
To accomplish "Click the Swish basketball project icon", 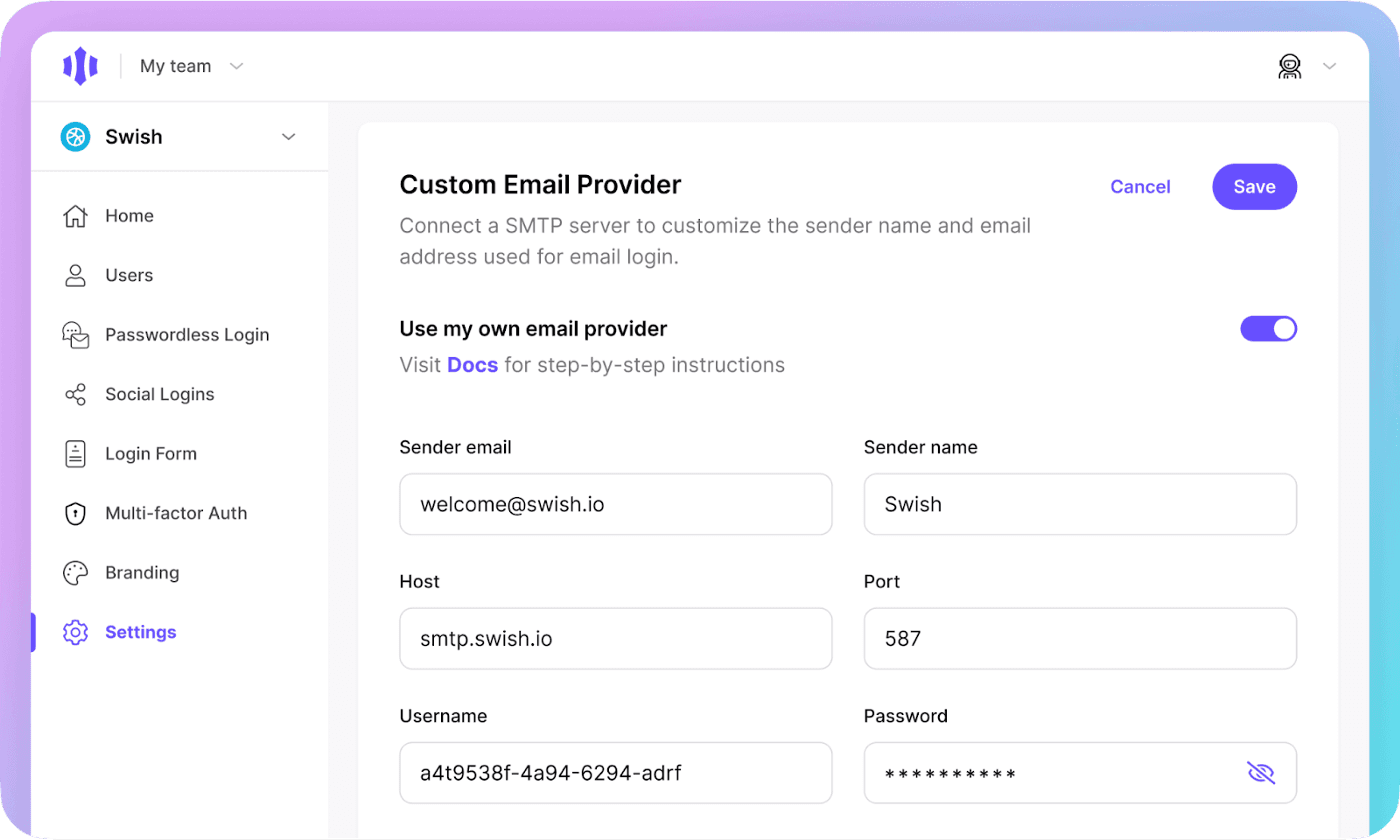I will pos(75,137).
